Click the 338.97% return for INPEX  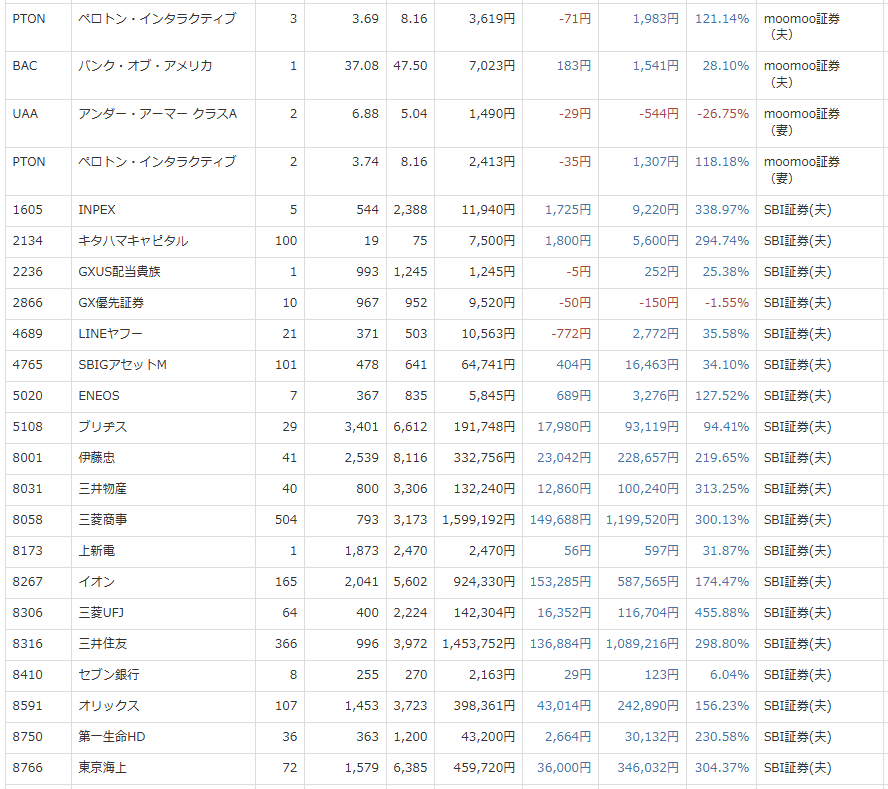pos(722,210)
